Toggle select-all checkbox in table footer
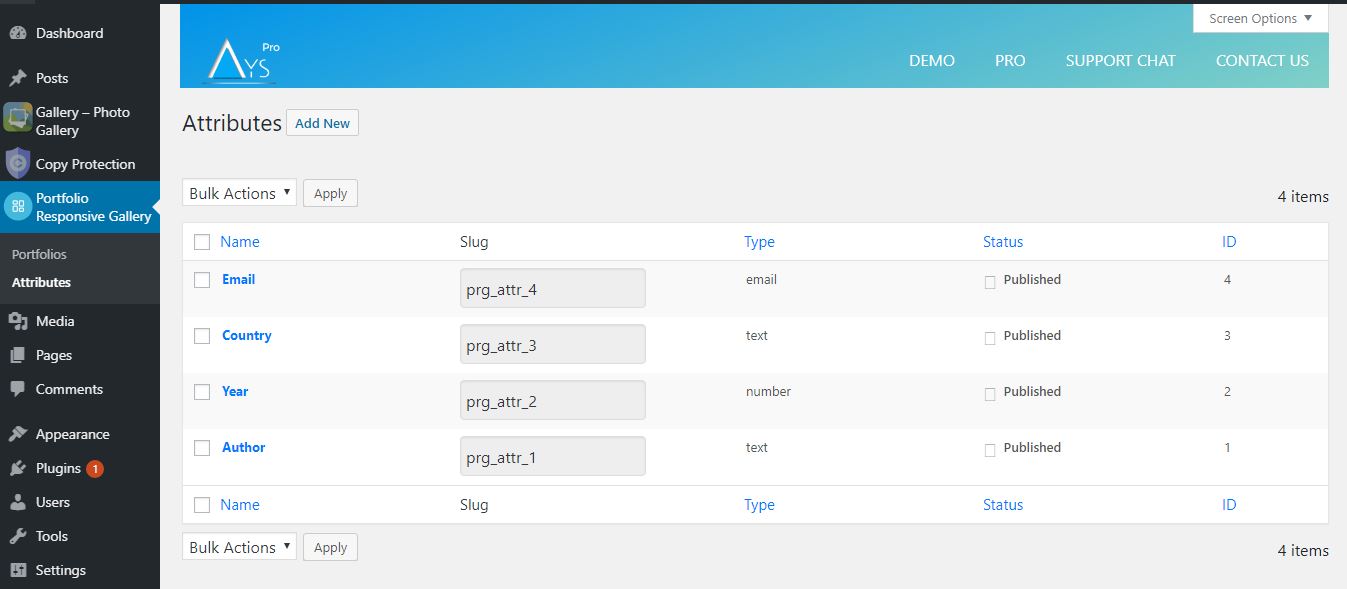Screen dimensions: 1347x589 point(202,505)
